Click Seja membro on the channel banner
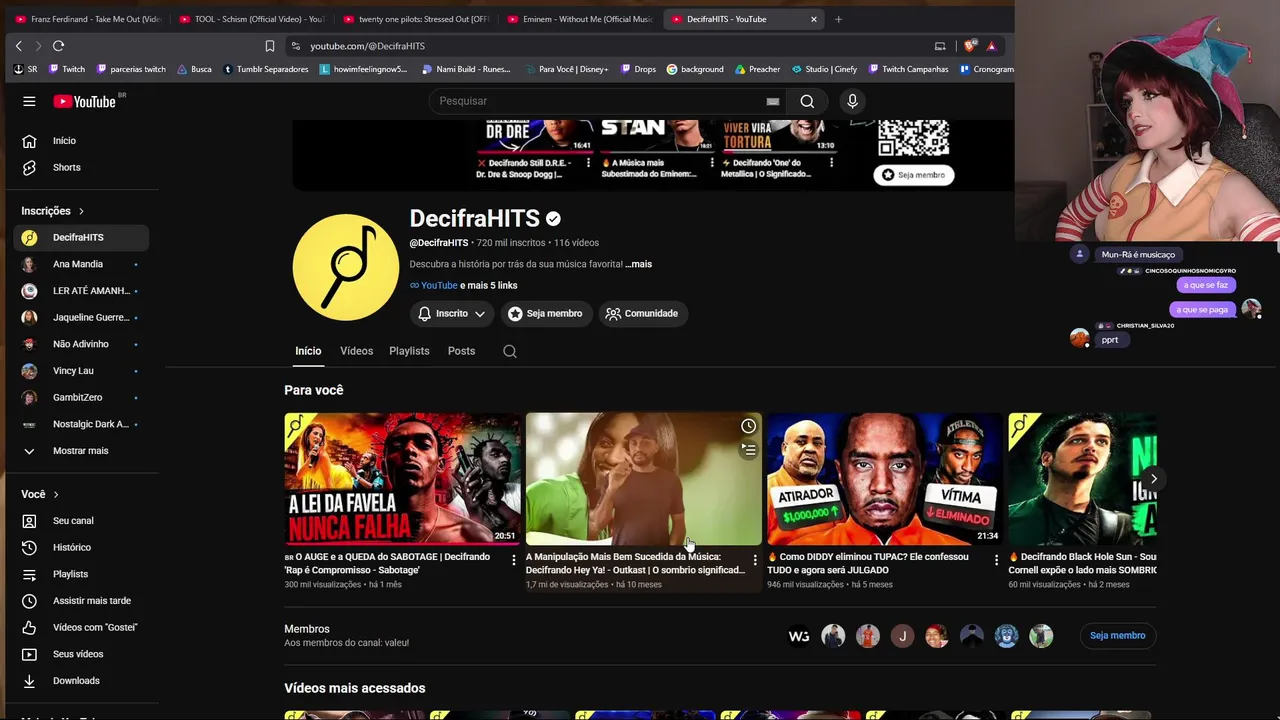 (x=913, y=175)
